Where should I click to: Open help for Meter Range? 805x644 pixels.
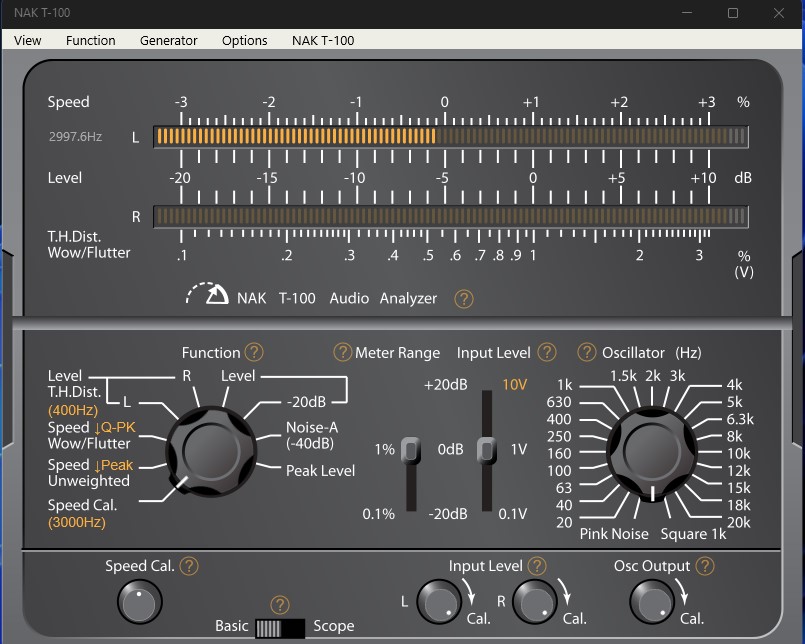tap(342, 352)
